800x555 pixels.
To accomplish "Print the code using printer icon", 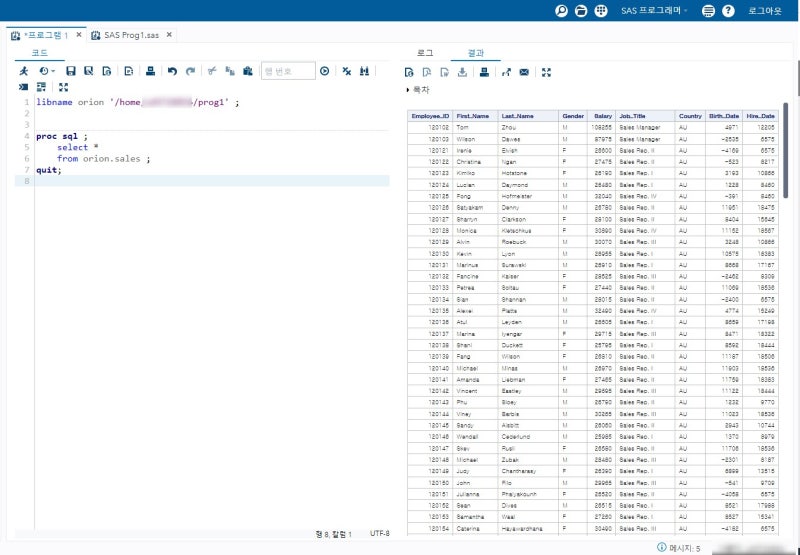I will 150,72.
